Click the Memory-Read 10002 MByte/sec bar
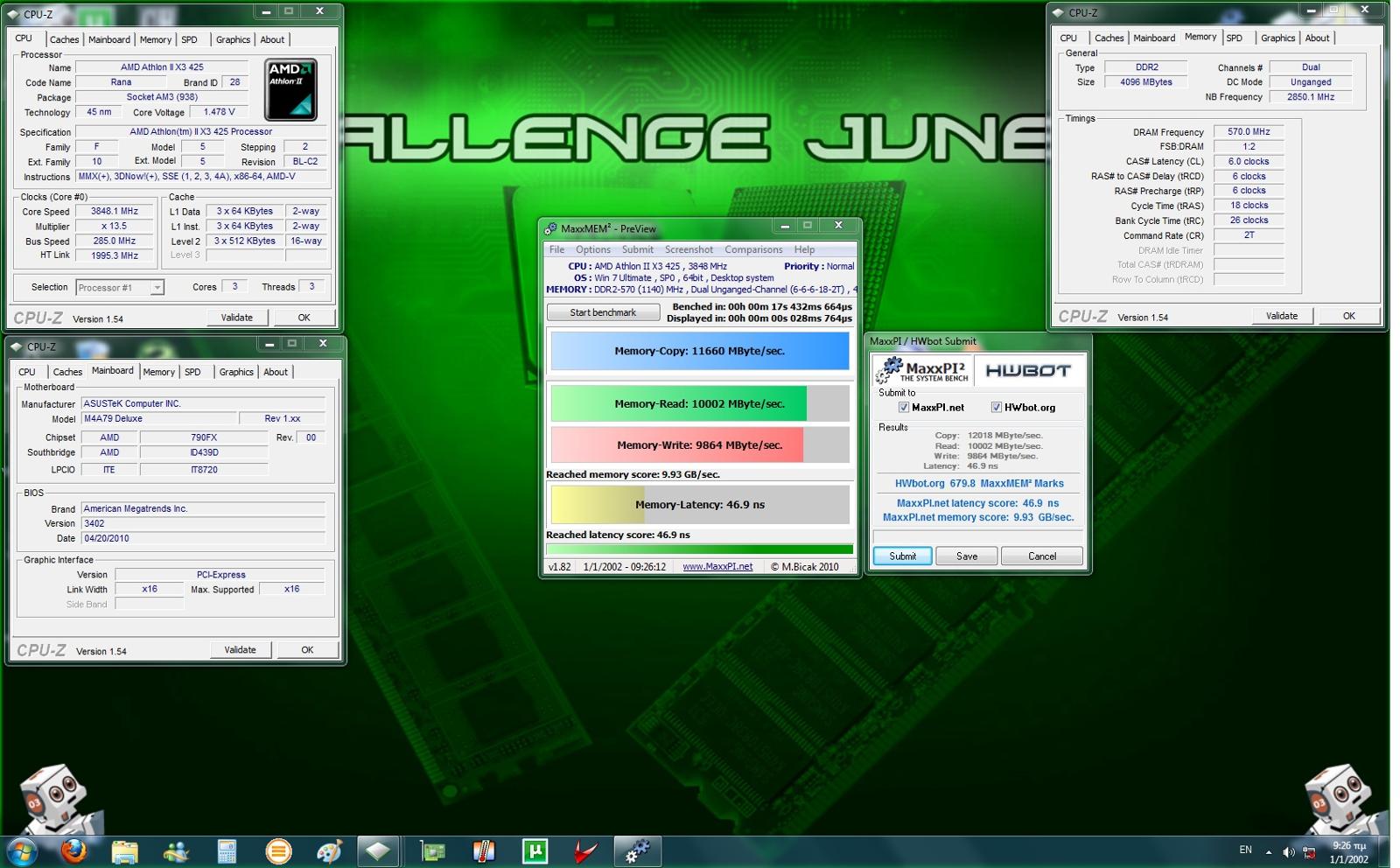Viewport: 1400px width, 868px height. 699,403
